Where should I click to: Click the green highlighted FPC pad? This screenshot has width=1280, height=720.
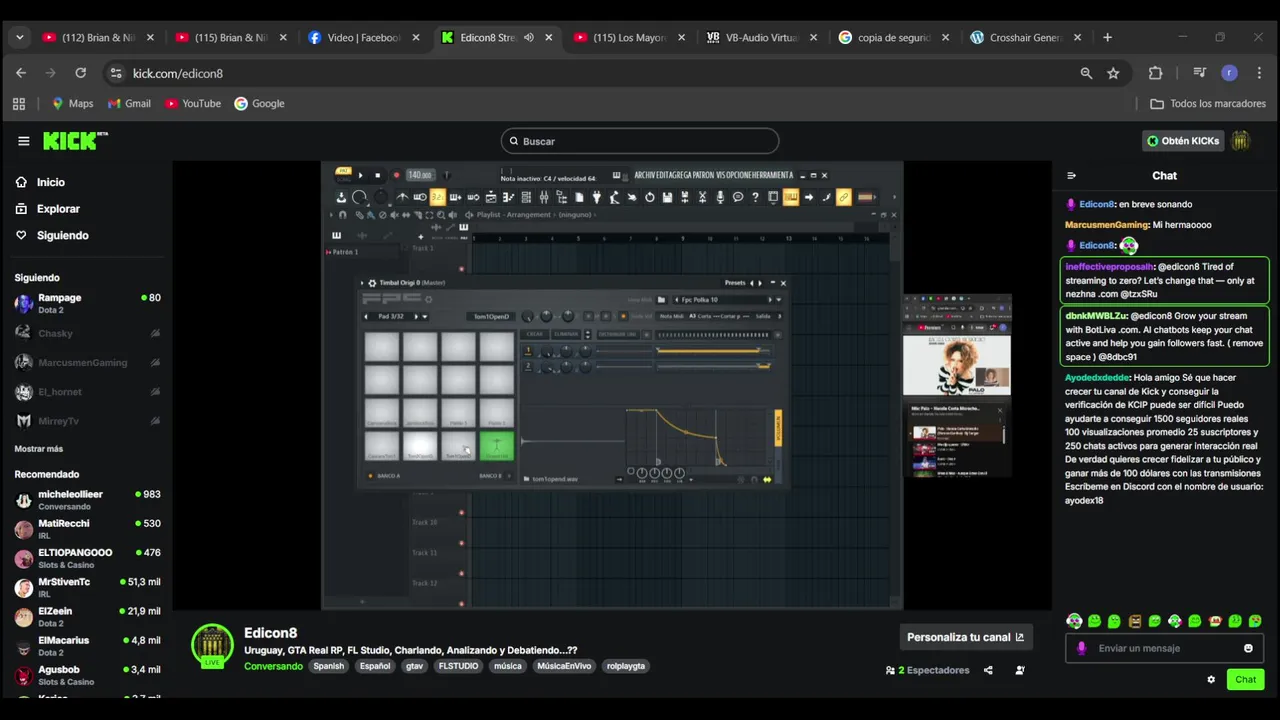click(497, 446)
